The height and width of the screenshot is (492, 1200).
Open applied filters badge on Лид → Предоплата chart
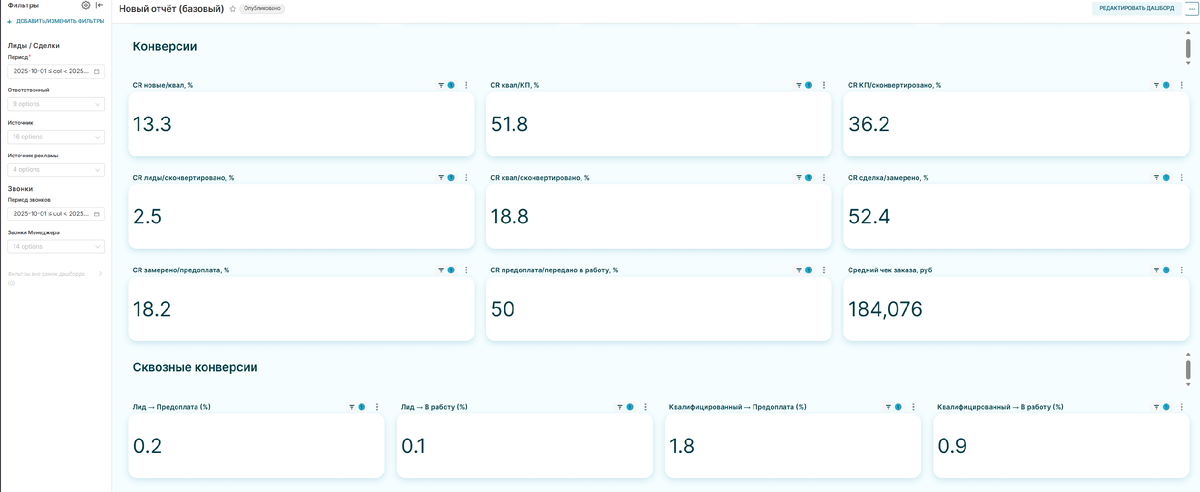362,407
